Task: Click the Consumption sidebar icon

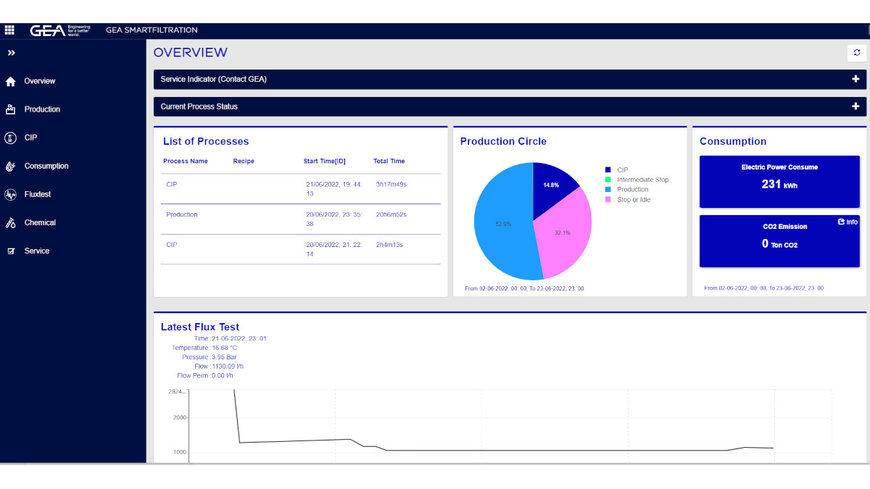Action: [x=11, y=166]
